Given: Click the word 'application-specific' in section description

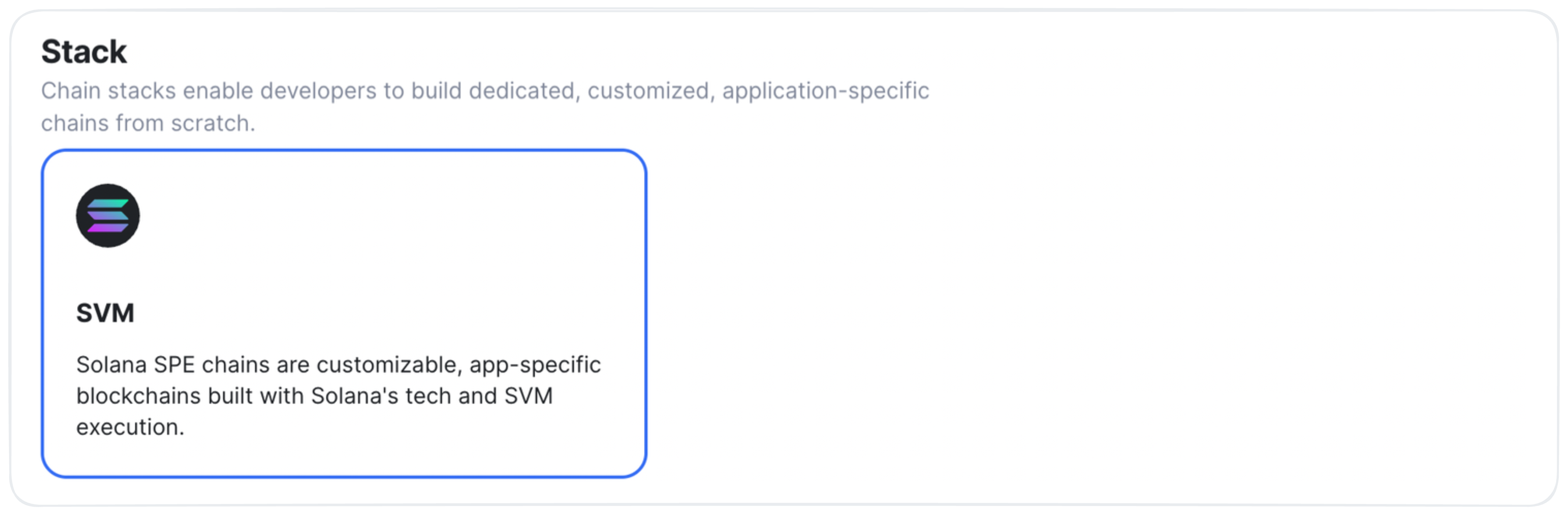Looking at the screenshot, I should pos(826,91).
